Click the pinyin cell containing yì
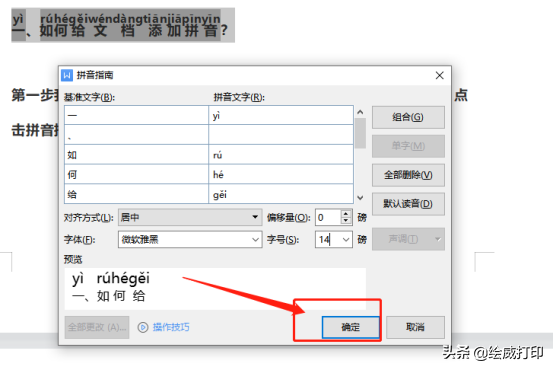Image resolution: width=554 pixels, height=370 pixels. 281,115
